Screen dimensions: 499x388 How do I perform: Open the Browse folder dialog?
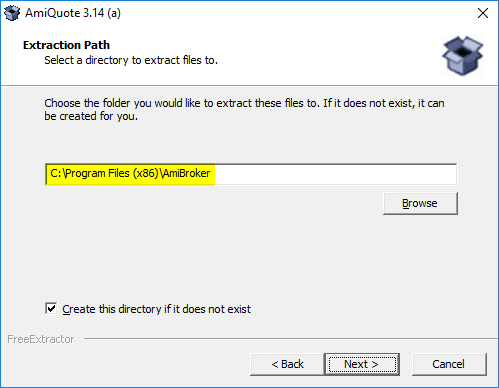click(x=420, y=203)
